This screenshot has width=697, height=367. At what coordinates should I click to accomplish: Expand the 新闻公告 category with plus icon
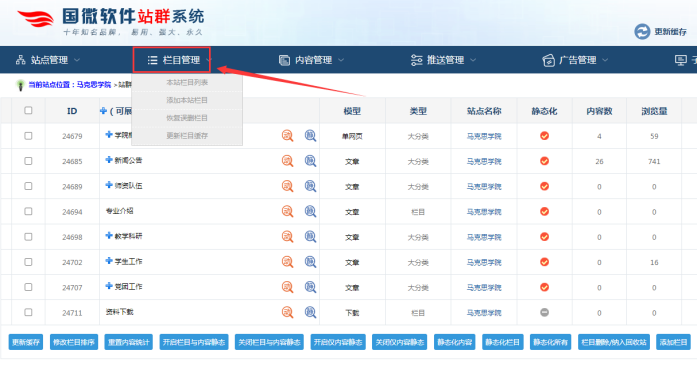pyautogui.click(x=109, y=160)
